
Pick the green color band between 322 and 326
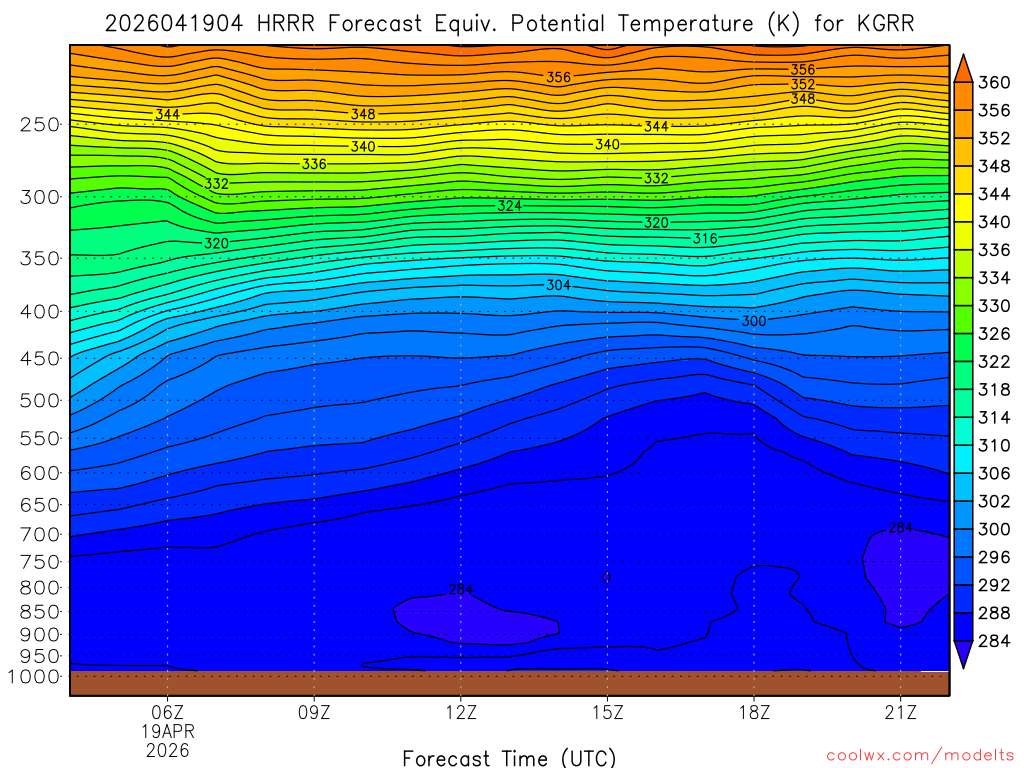(963, 348)
